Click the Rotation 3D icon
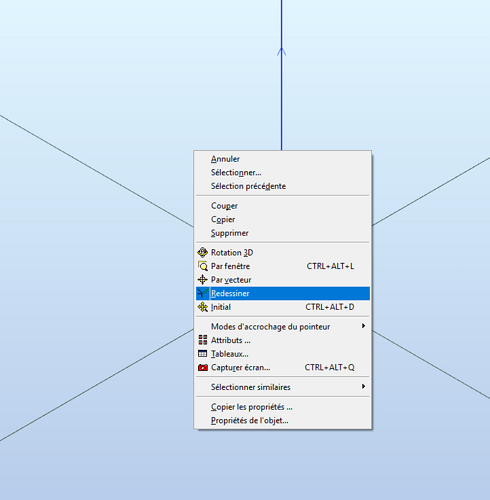490x500 pixels. 202,253
